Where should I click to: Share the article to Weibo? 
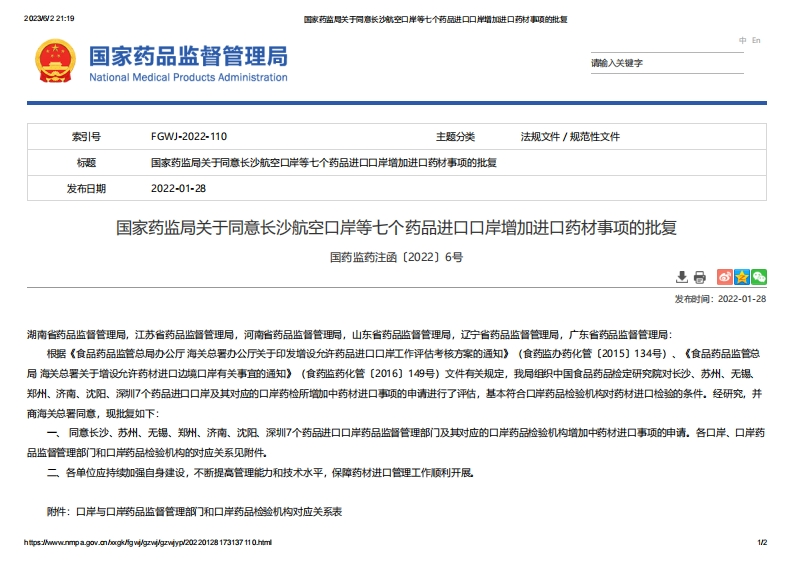click(x=726, y=277)
